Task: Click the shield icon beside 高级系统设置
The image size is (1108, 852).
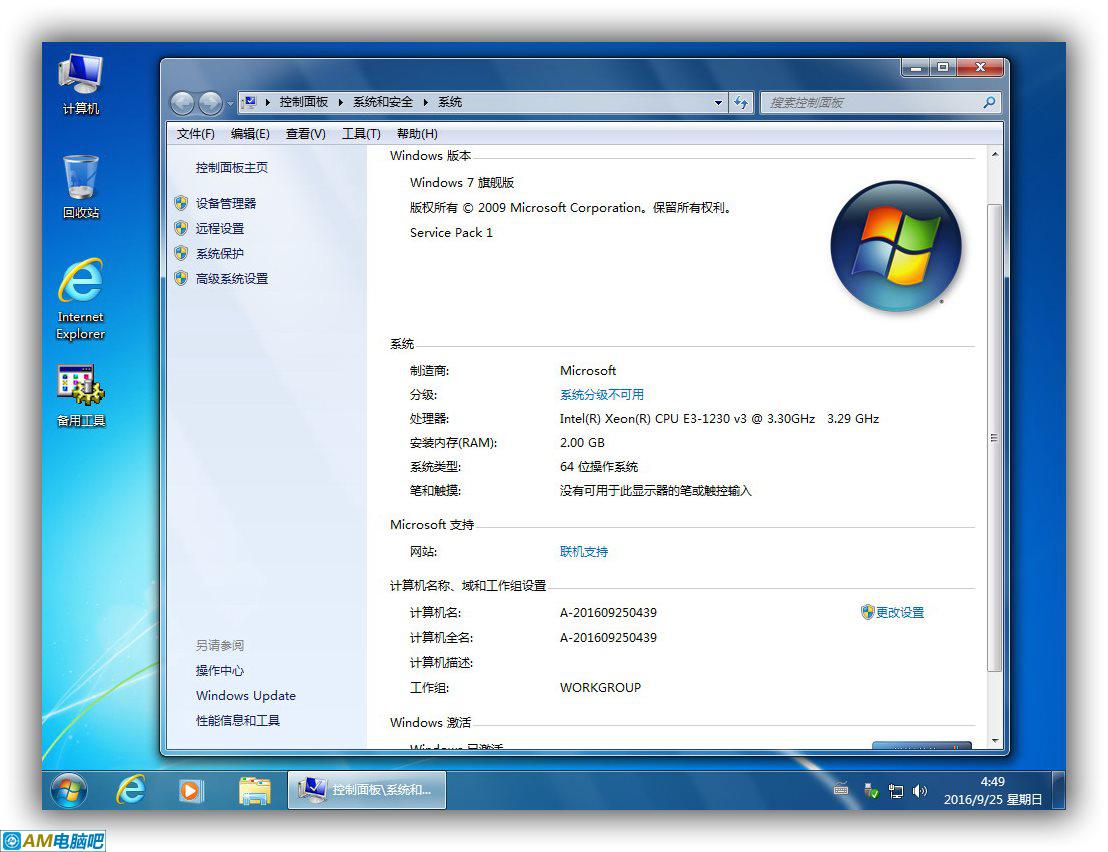Action: click(x=181, y=278)
